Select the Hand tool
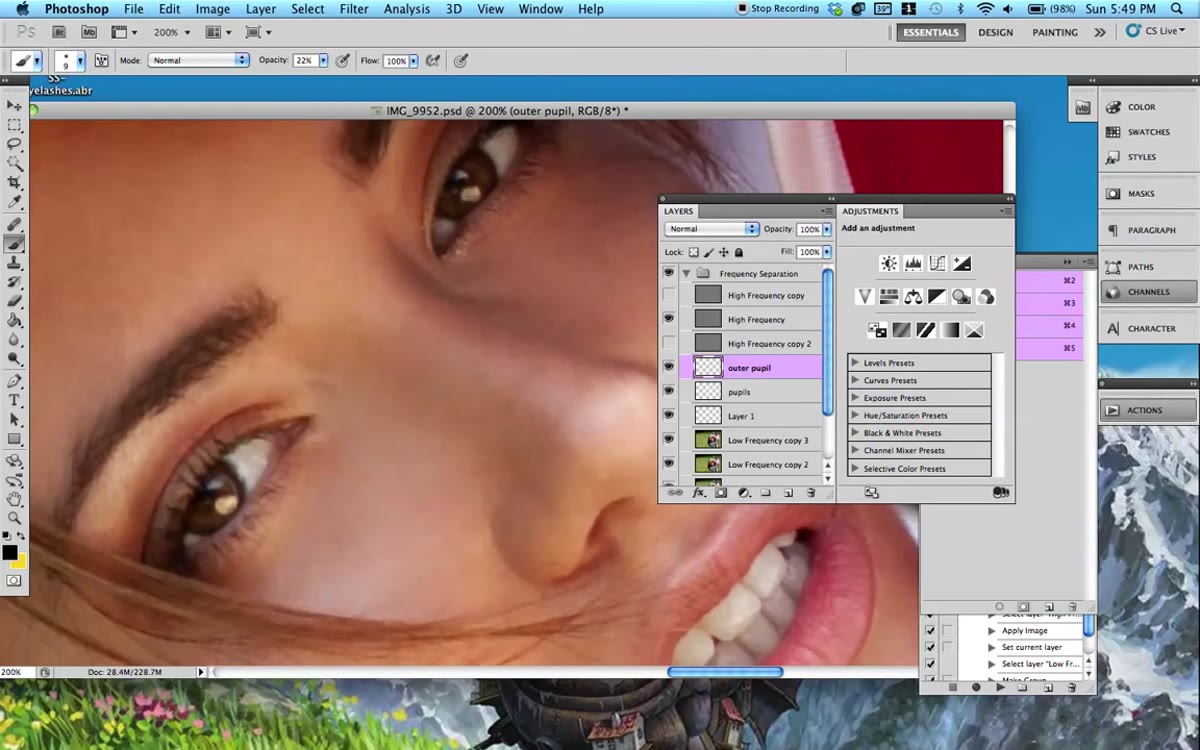The width and height of the screenshot is (1200, 750). point(14,499)
